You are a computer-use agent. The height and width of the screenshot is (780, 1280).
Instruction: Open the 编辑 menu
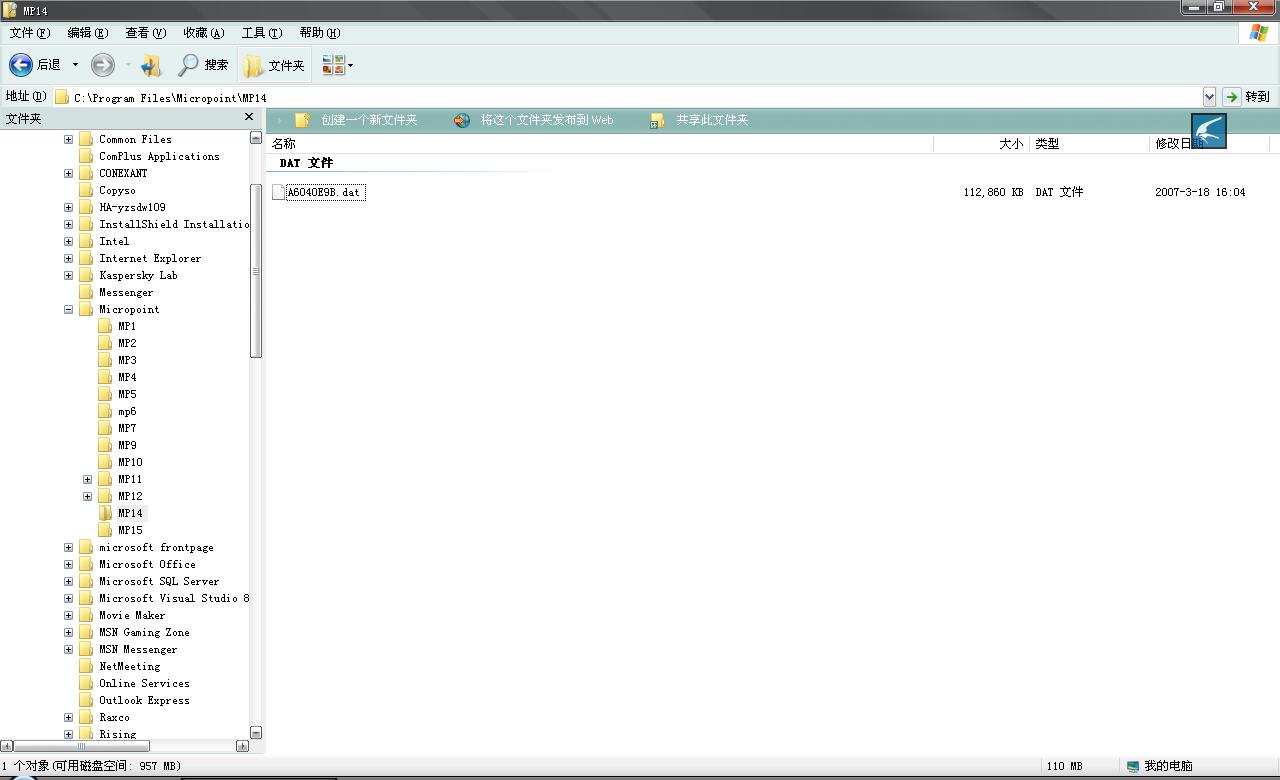click(x=88, y=33)
